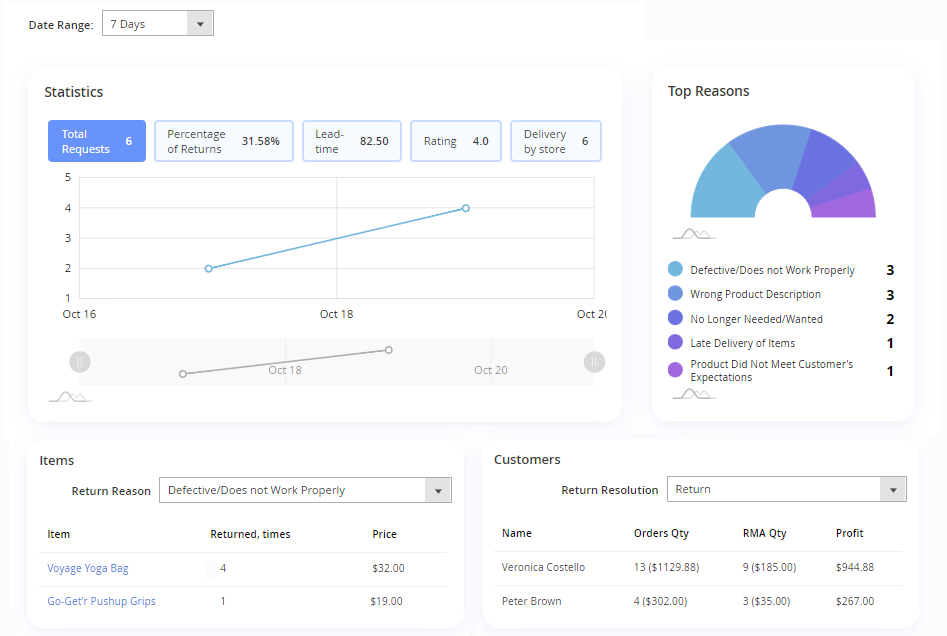Screen dimensions: 947x636
Task: Select the Lead-time 82.50 metric card
Action: pyautogui.click(x=351, y=141)
